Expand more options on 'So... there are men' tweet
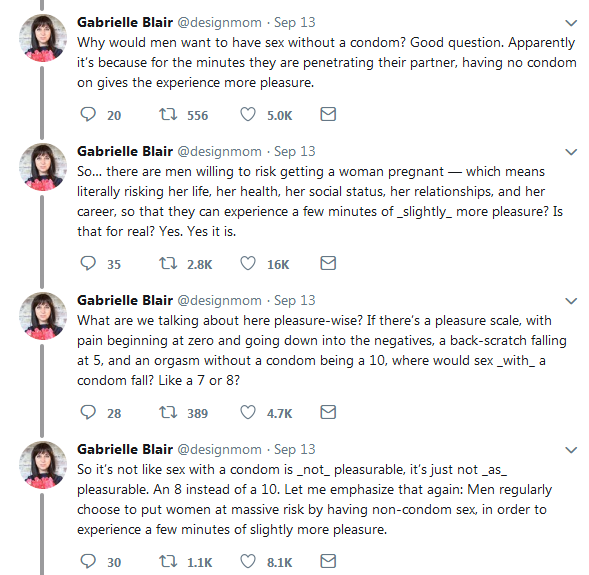The image size is (589, 575). pos(571,152)
